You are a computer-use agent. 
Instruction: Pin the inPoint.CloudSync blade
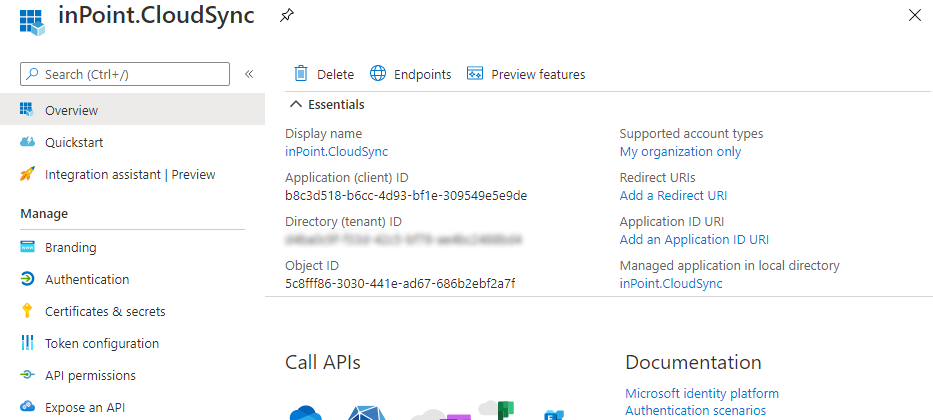[286, 16]
